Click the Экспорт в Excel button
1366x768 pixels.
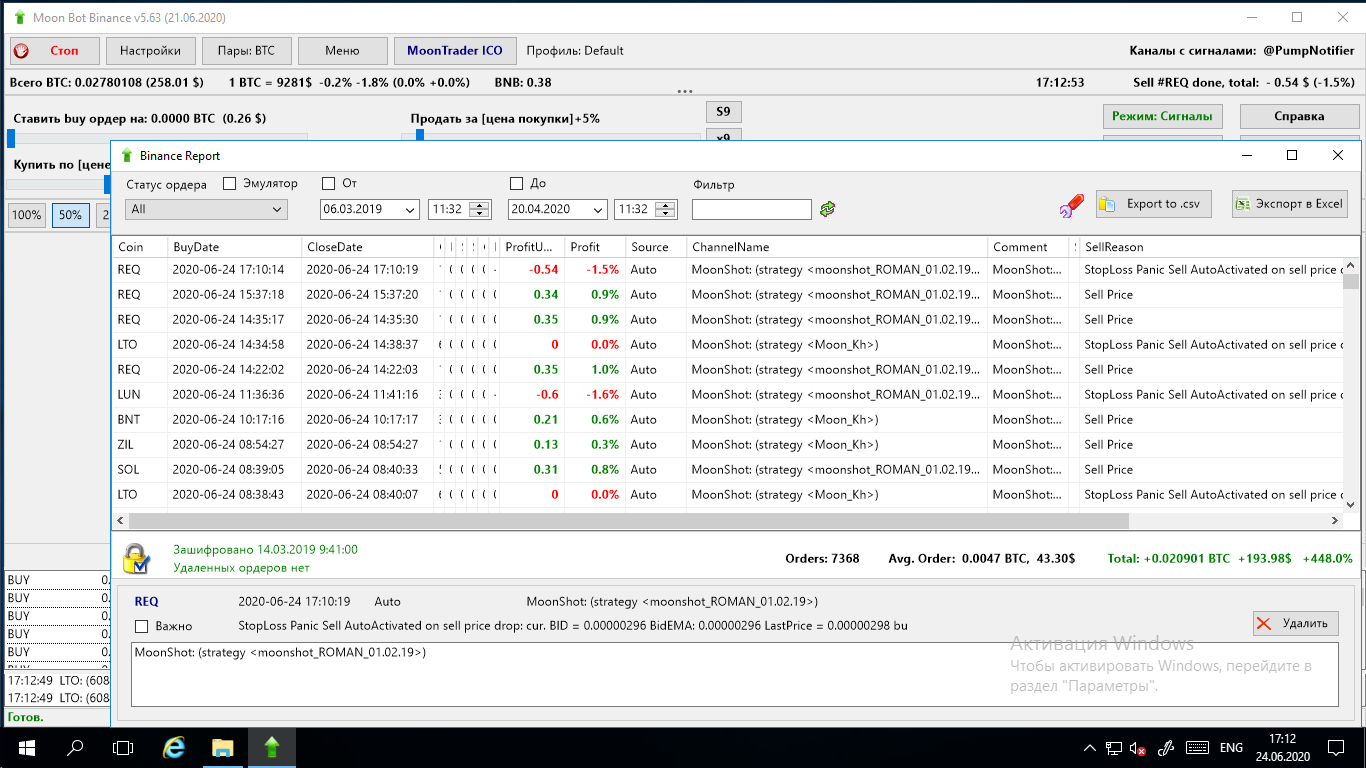click(x=1290, y=204)
